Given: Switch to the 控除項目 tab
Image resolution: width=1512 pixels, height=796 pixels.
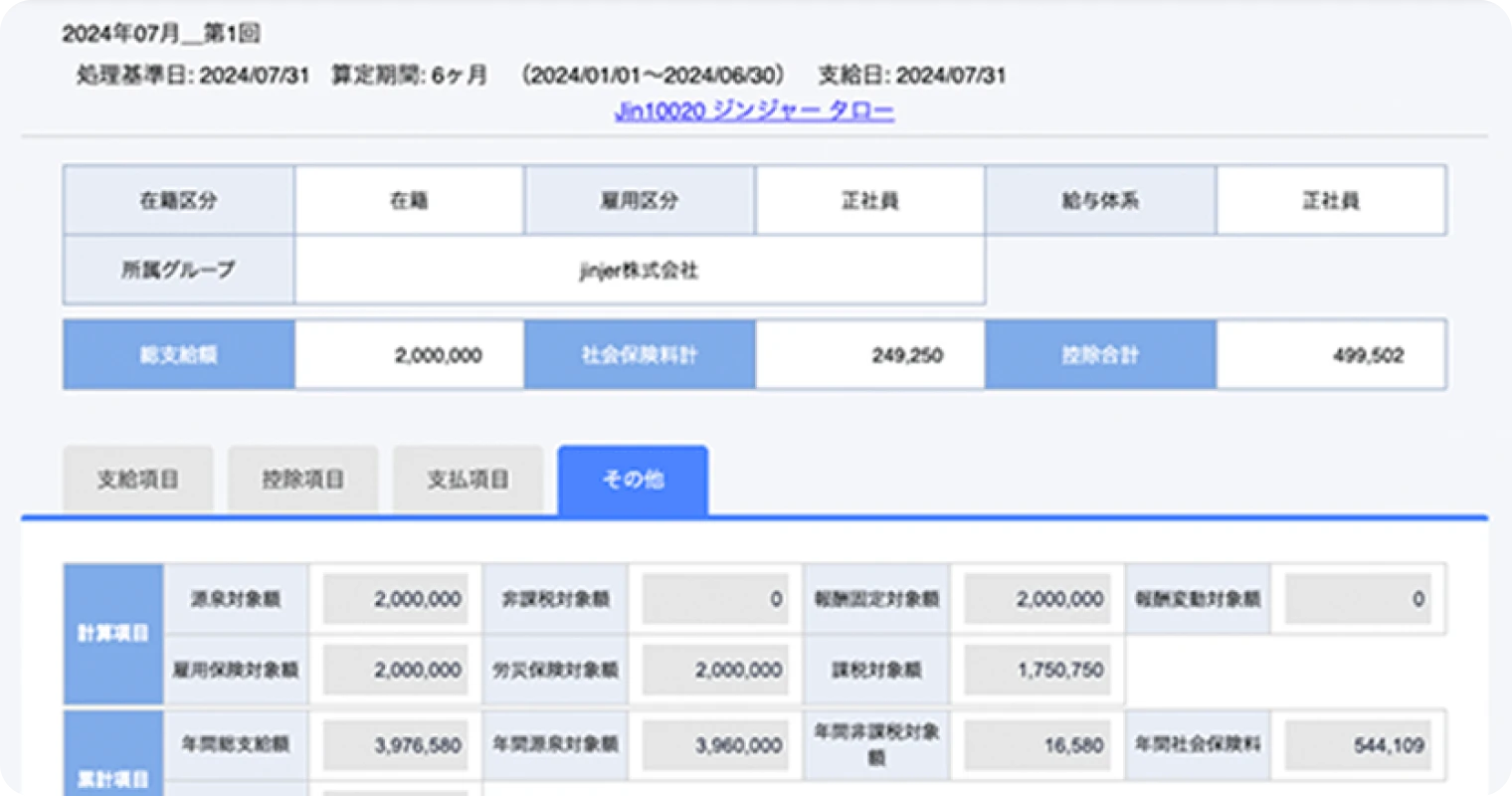Looking at the screenshot, I should 303,480.
